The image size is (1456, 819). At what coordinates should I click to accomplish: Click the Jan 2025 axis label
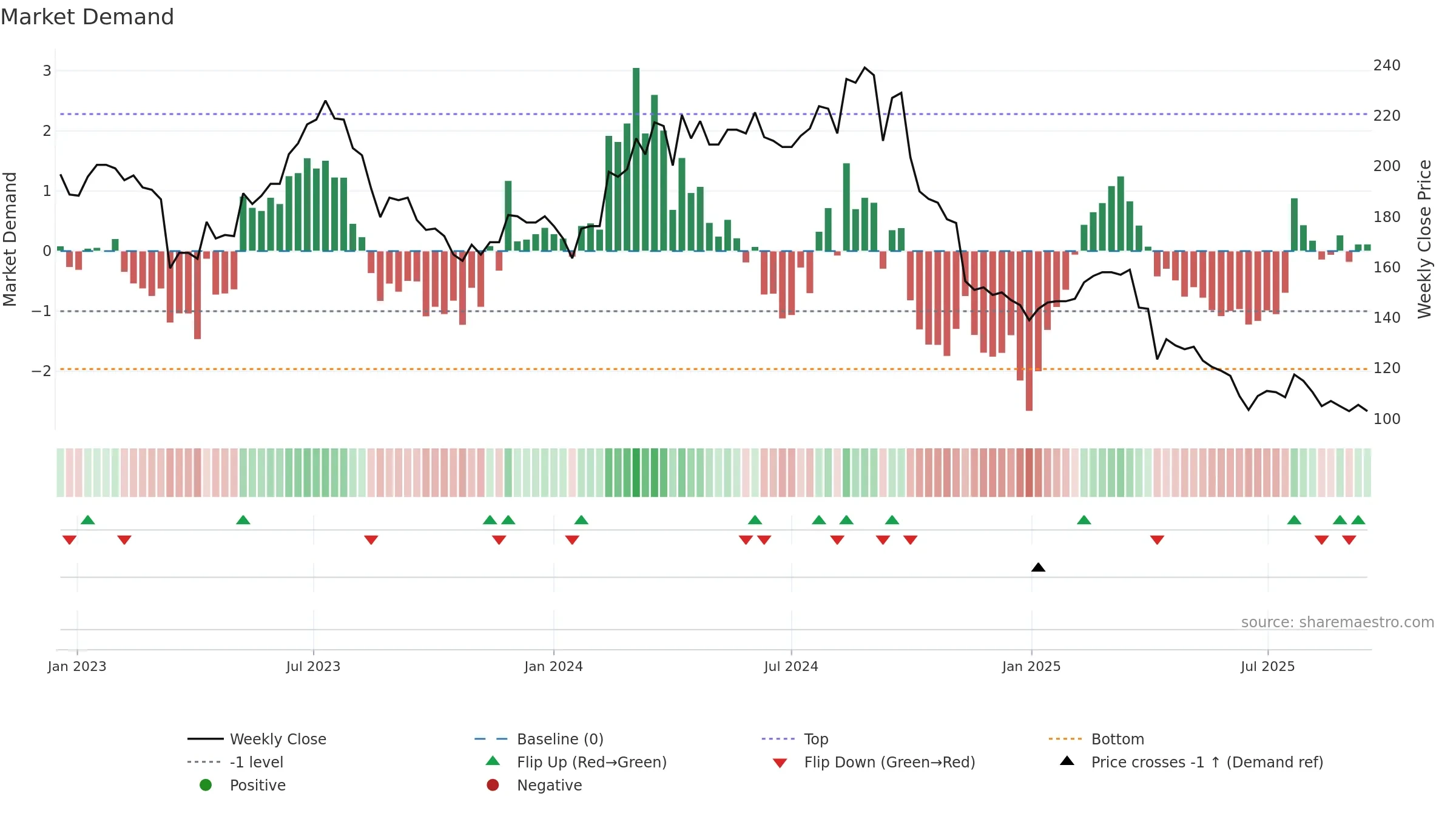pos(1031,666)
